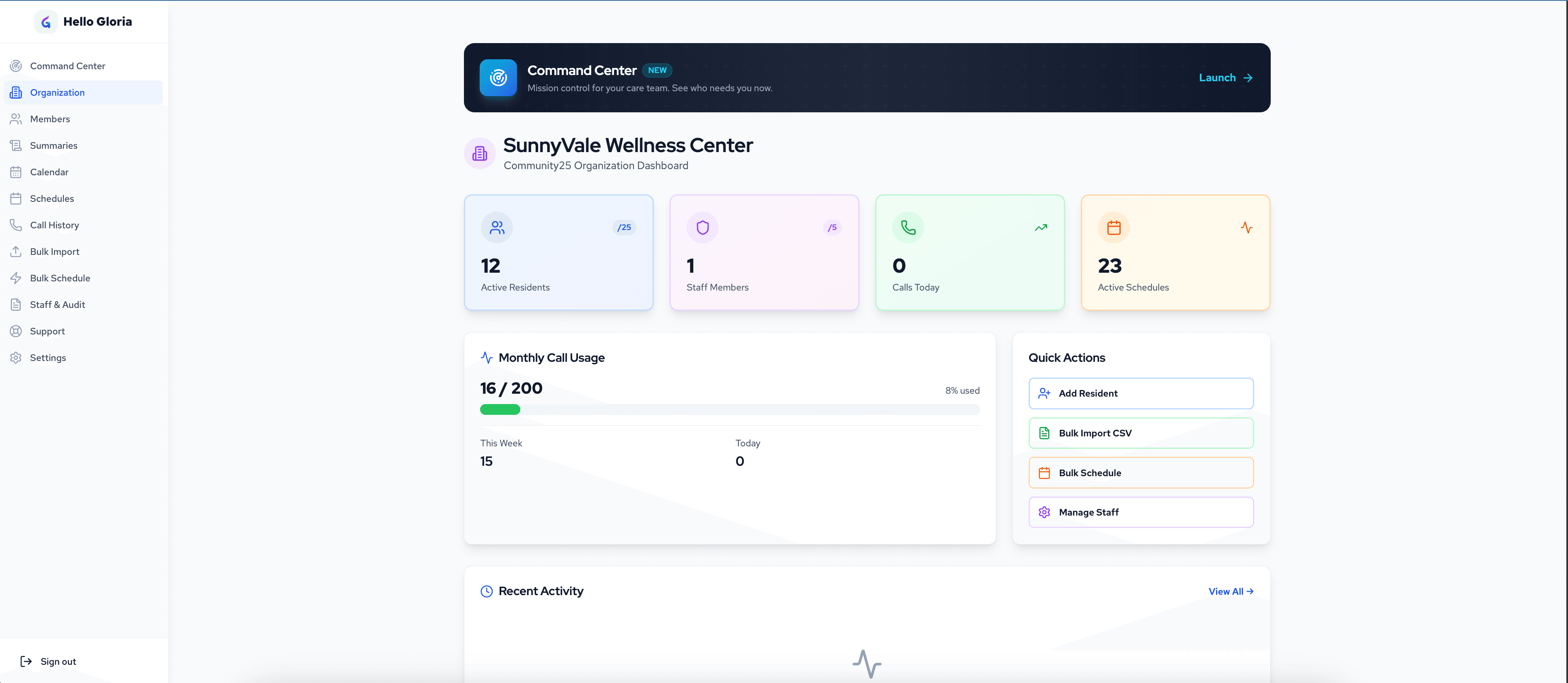Image resolution: width=1568 pixels, height=683 pixels.
Task: Click the shield icon on Staff Members card
Action: (702, 227)
